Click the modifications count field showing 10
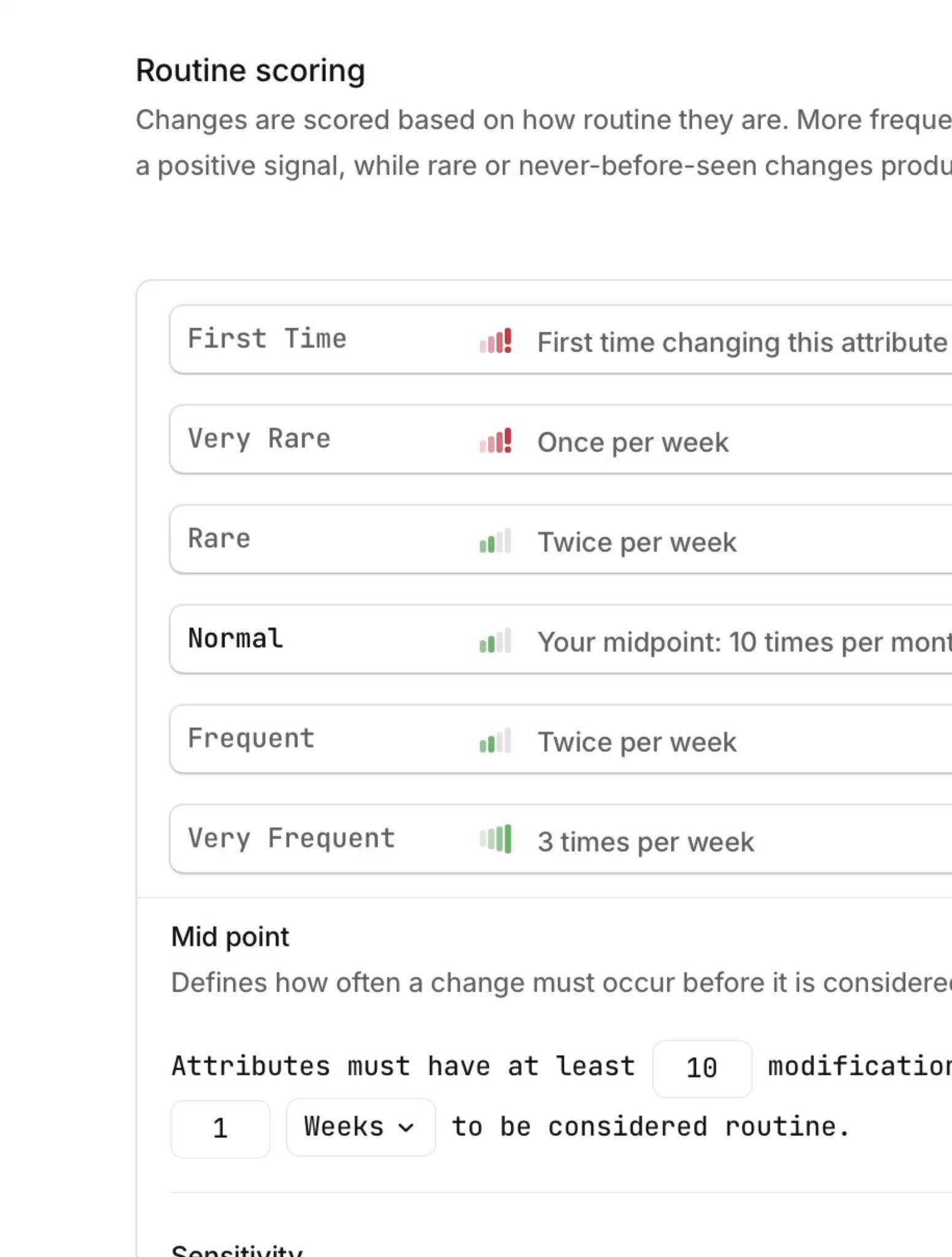This screenshot has width=952, height=1257. [x=702, y=1068]
